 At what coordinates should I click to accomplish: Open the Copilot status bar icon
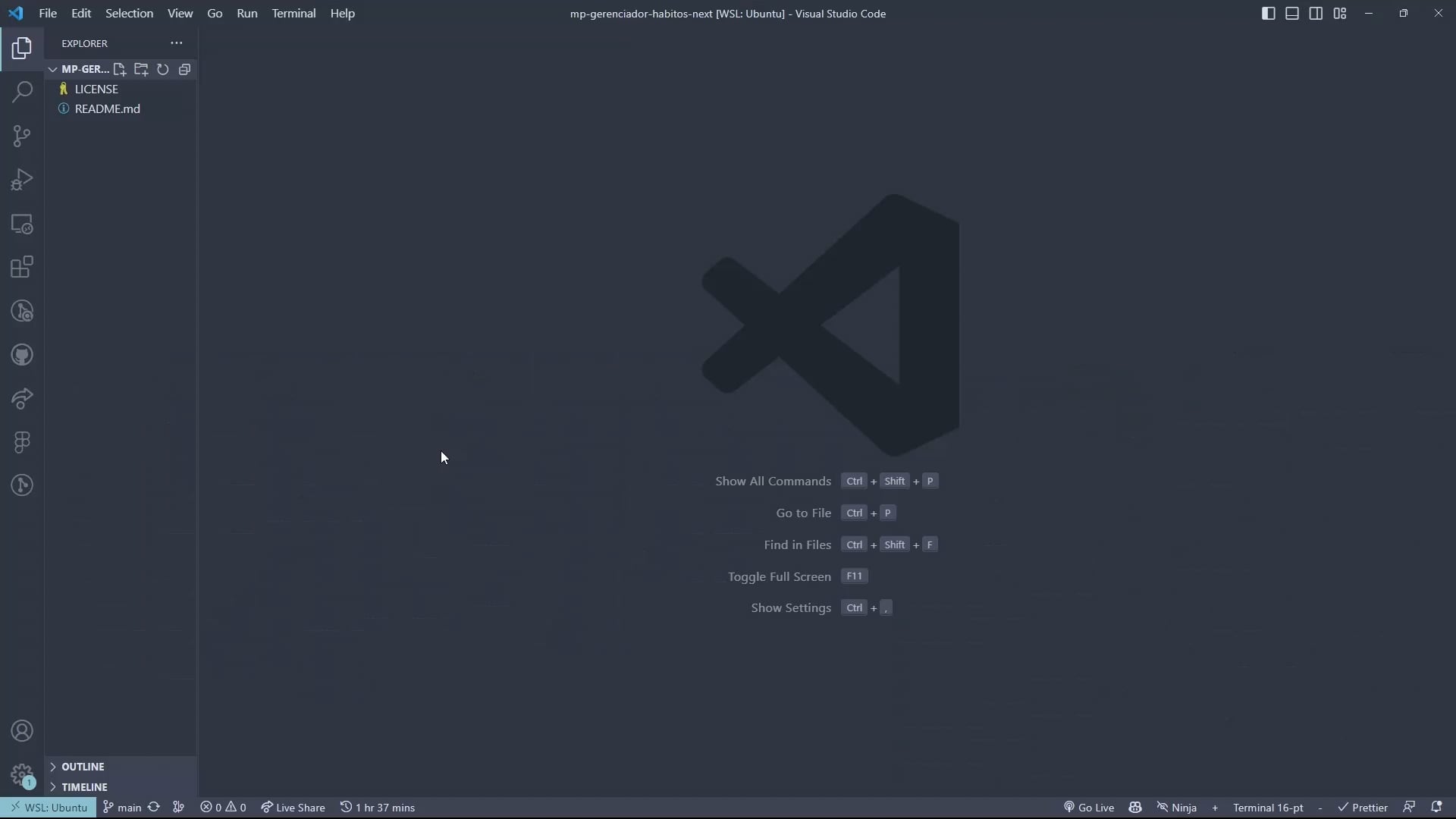[1134, 807]
